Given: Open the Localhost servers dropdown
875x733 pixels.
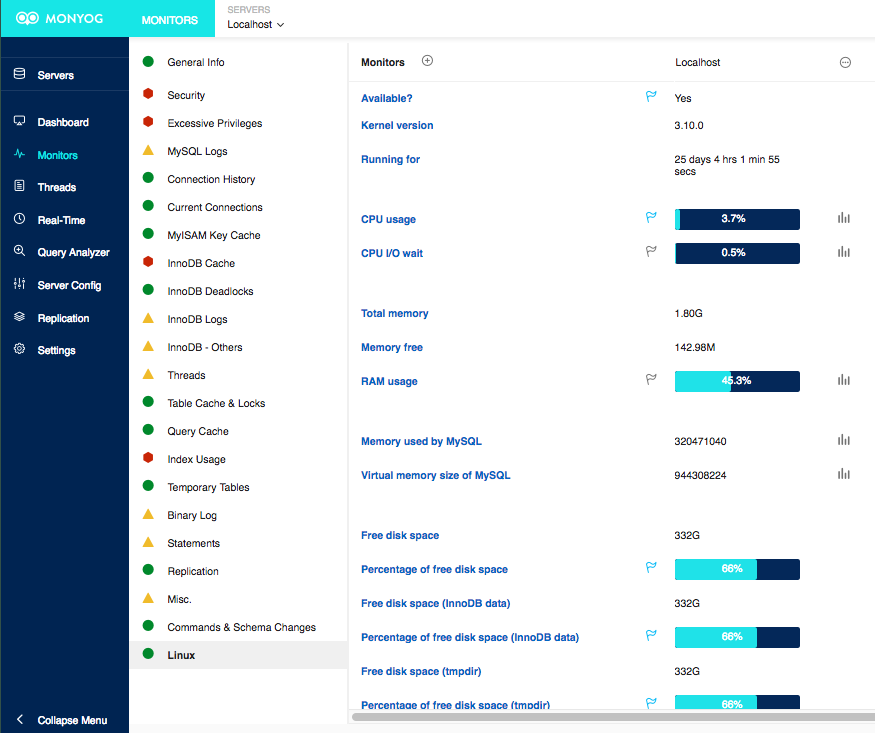Looking at the screenshot, I should point(256,25).
